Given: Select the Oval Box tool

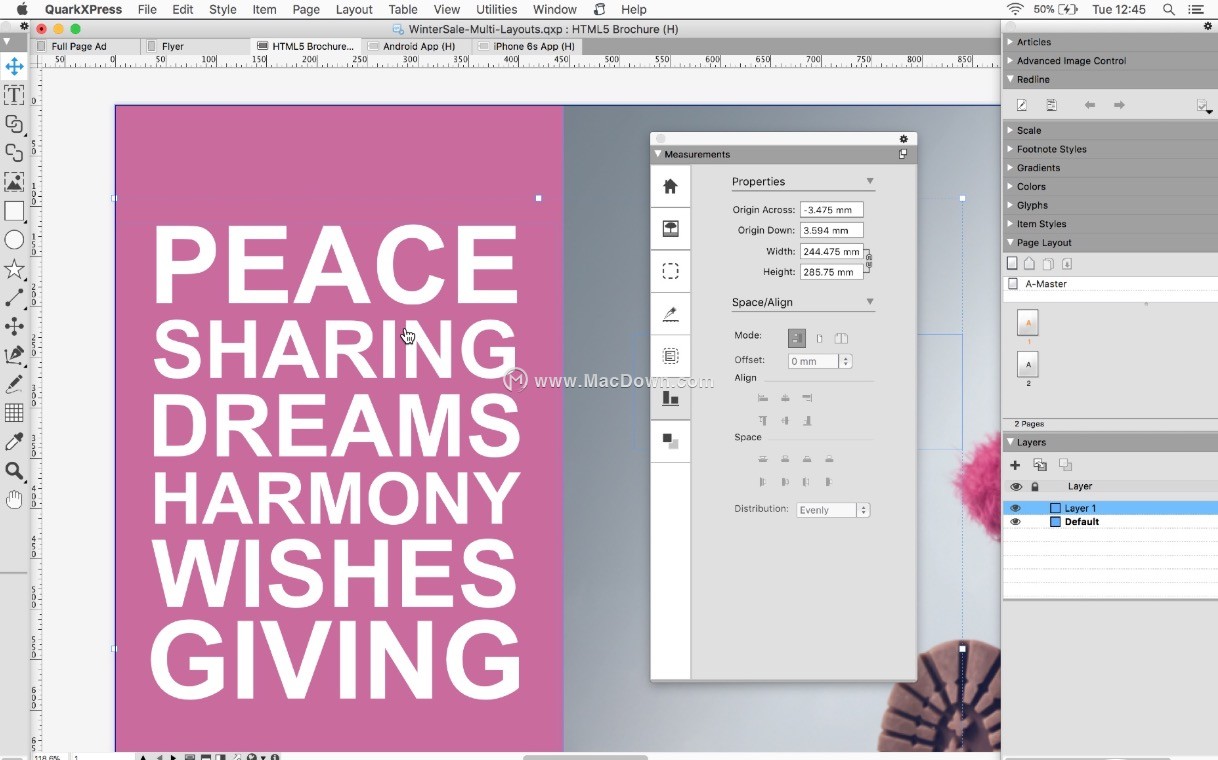Looking at the screenshot, I should [x=14, y=240].
